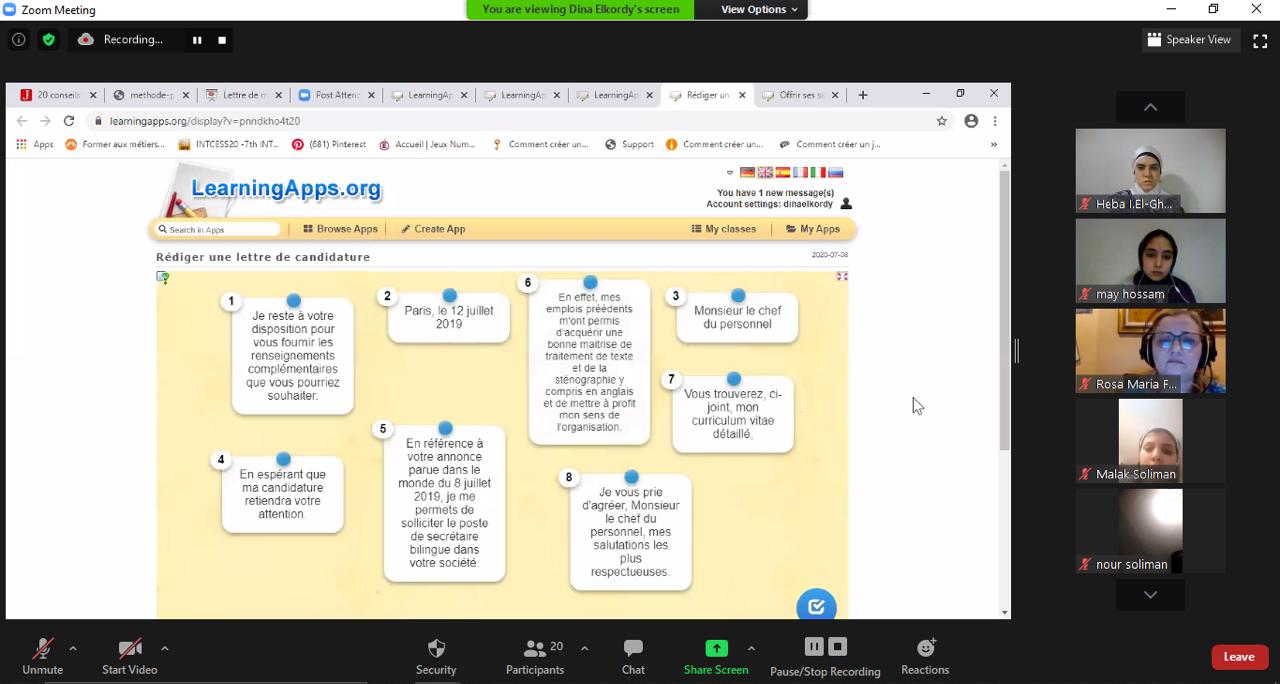1280x684 pixels.
Task: Expand video options arrow beside Start Video
Action: pos(165,648)
